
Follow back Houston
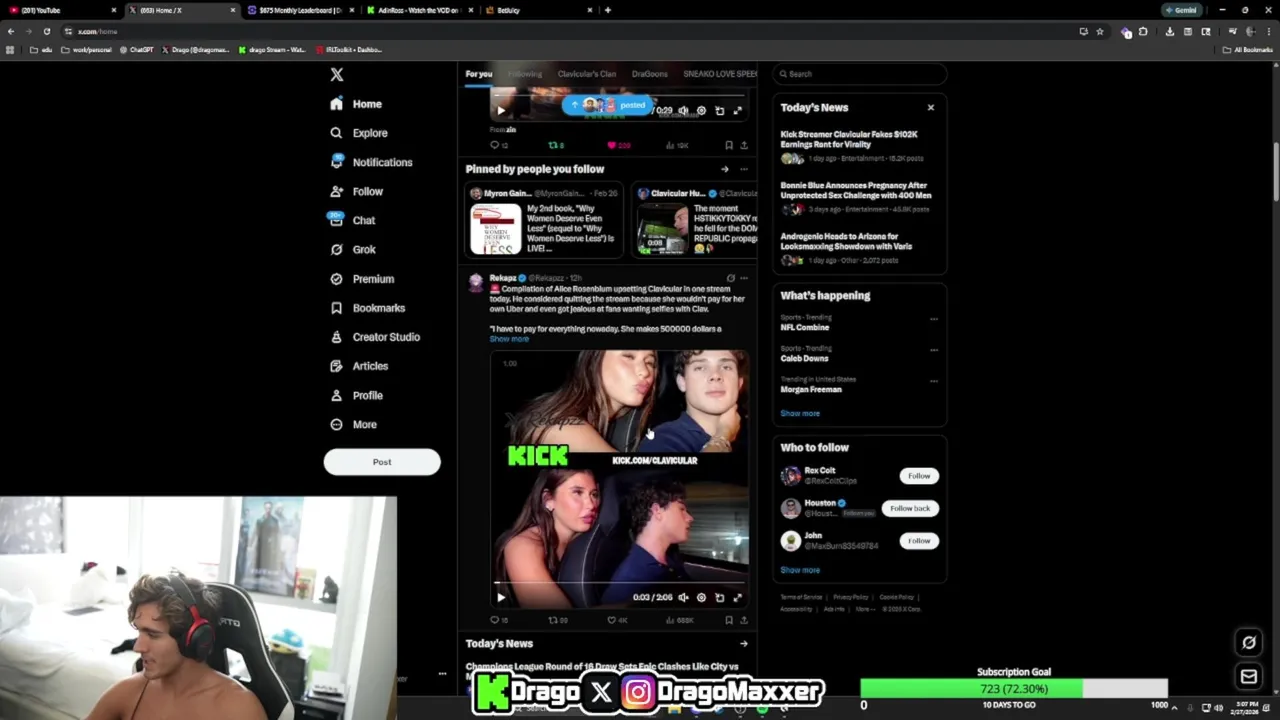(910, 508)
